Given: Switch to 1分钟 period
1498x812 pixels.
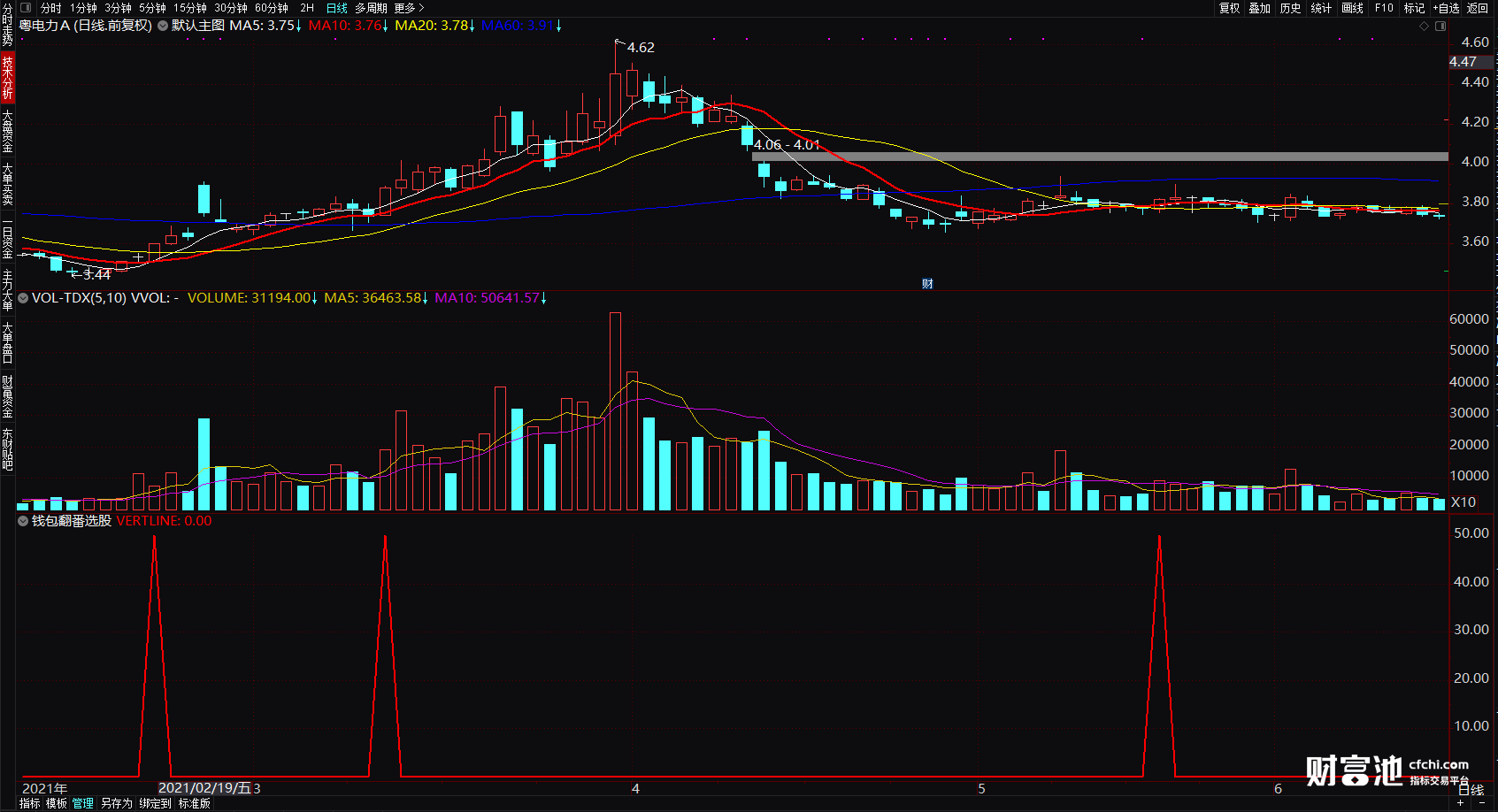Looking at the screenshot, I should click(x=83, y=8).
